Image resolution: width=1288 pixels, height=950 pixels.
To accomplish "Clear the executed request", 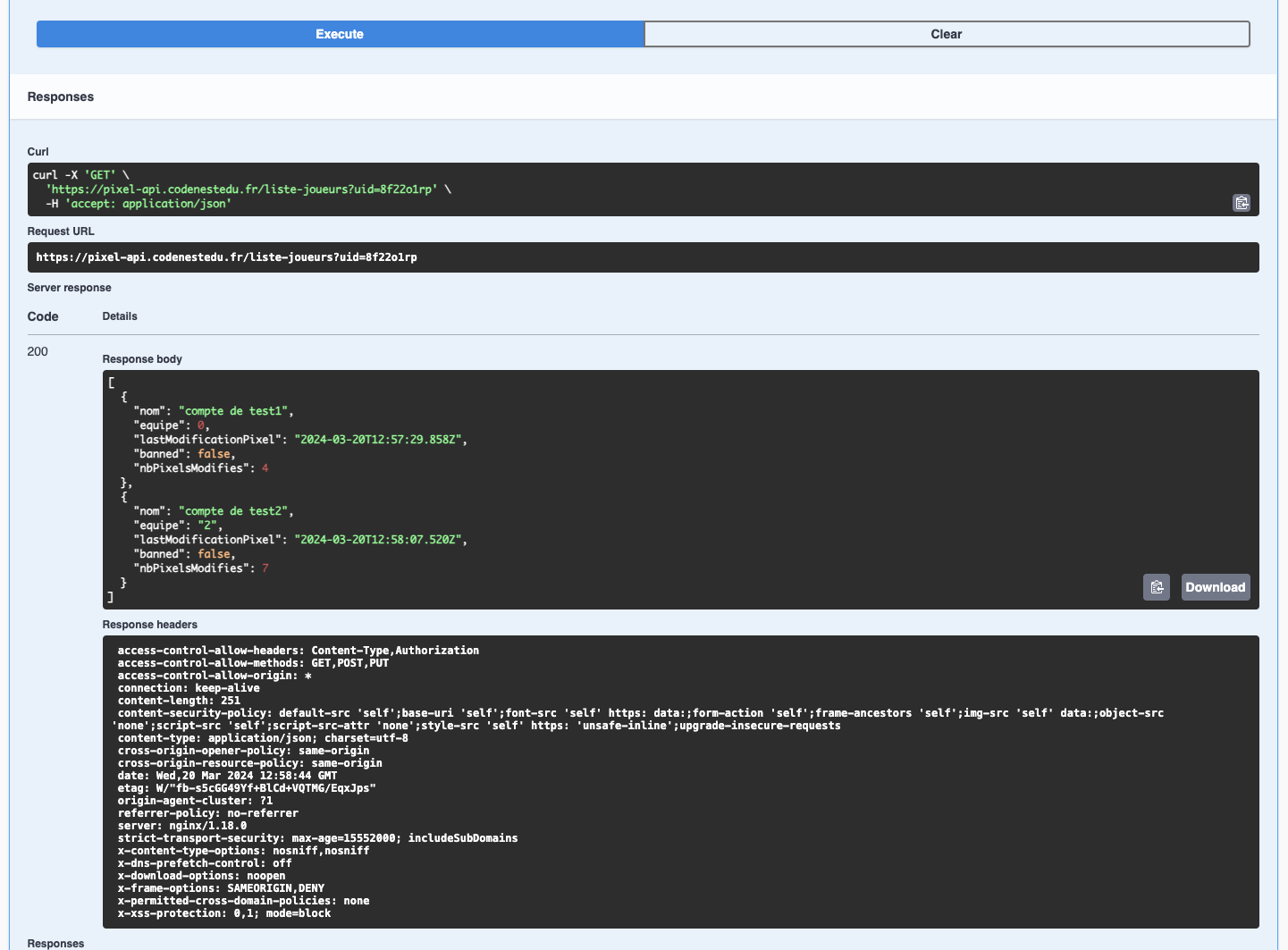I will (947, 34).
